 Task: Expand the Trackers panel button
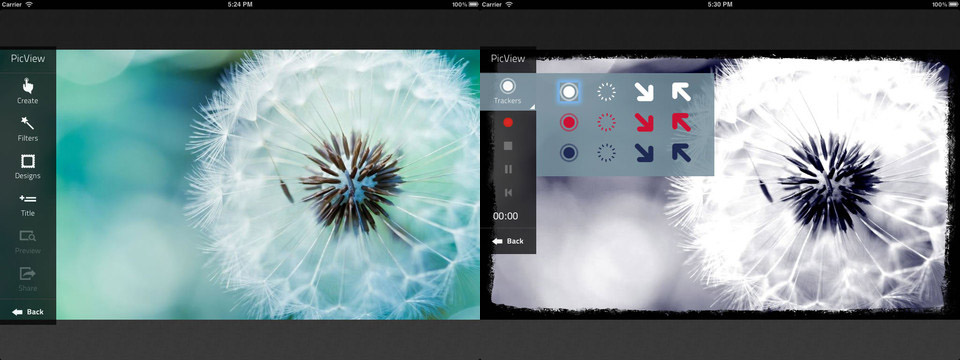coord(508,92)
